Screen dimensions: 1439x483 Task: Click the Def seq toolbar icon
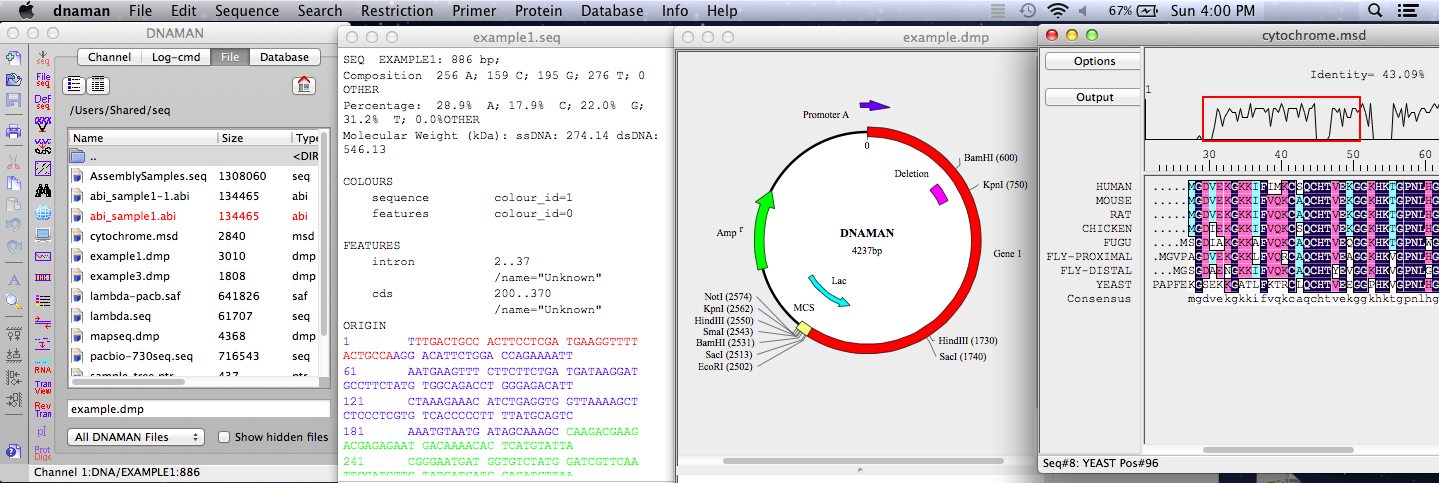tap(43, 102)
